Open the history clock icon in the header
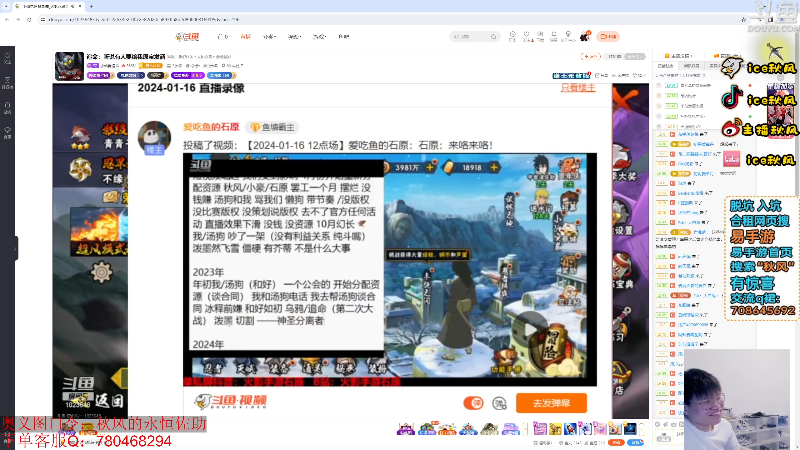Screen dimensions: 800x450 tap(512, 36)
